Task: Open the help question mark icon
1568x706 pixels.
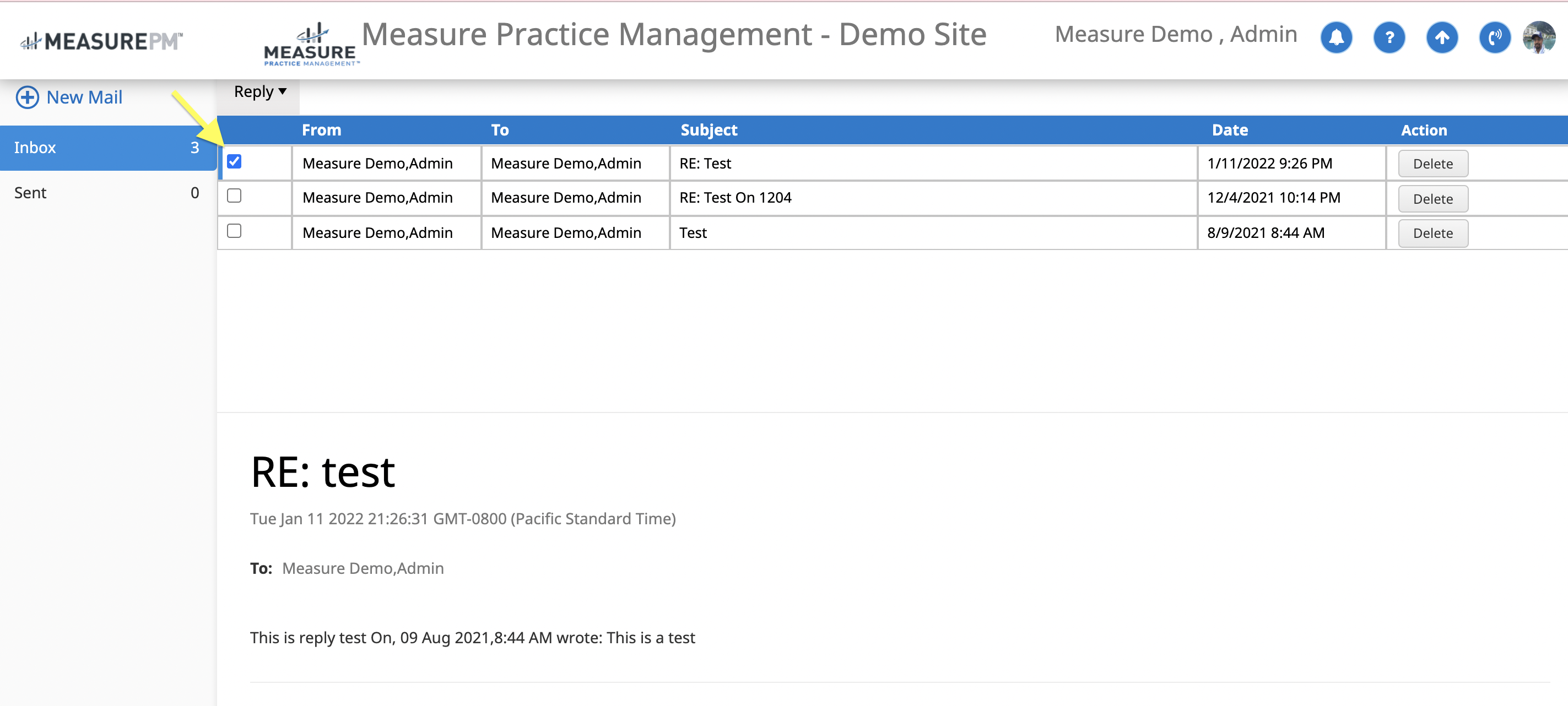Action: (1389, 38)
